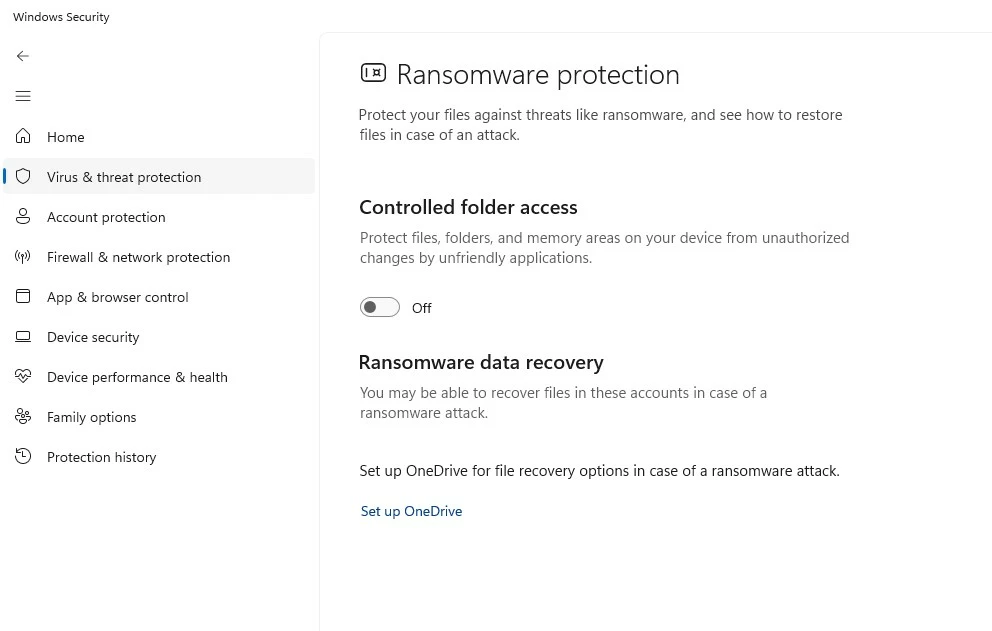This screenshot has width=992, height=631.
Task: Click the Family options people icon
Action: coord(23,417)
